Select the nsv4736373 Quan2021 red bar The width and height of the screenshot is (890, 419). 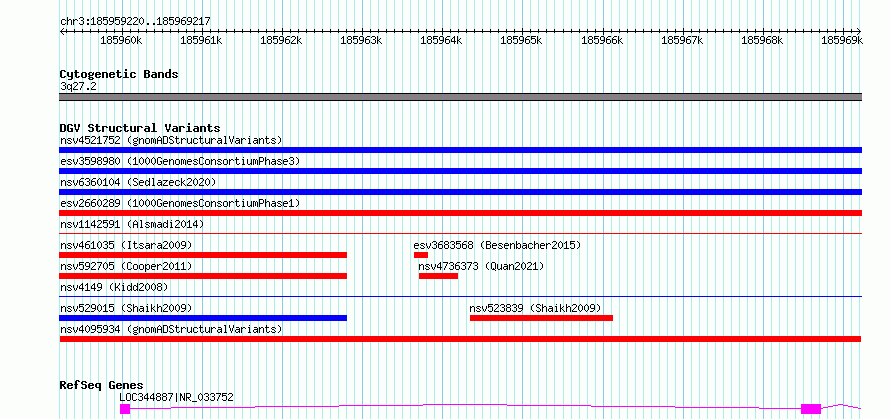(x=438, y=276)
